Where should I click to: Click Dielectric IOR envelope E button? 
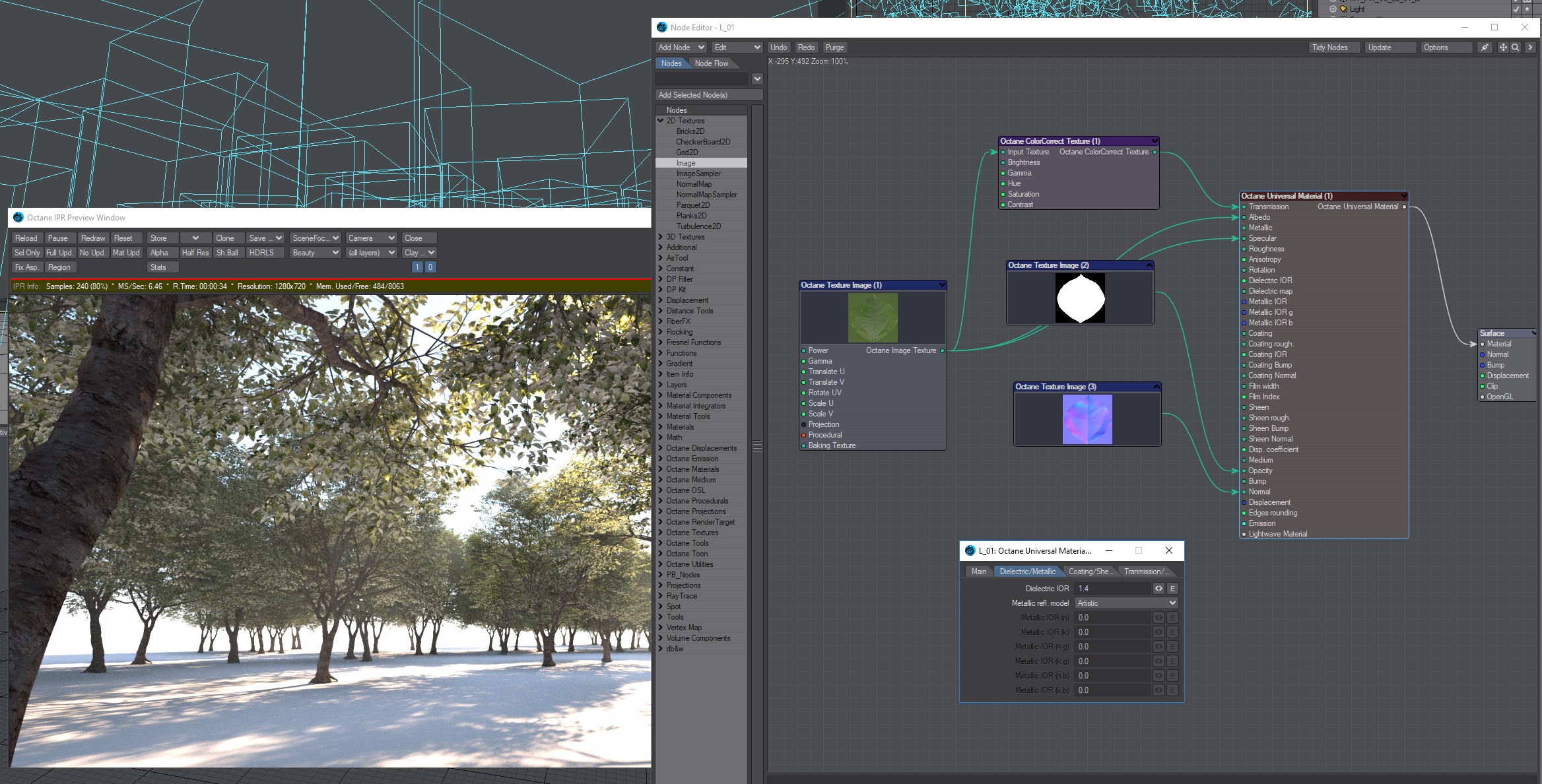point(1172,589)
